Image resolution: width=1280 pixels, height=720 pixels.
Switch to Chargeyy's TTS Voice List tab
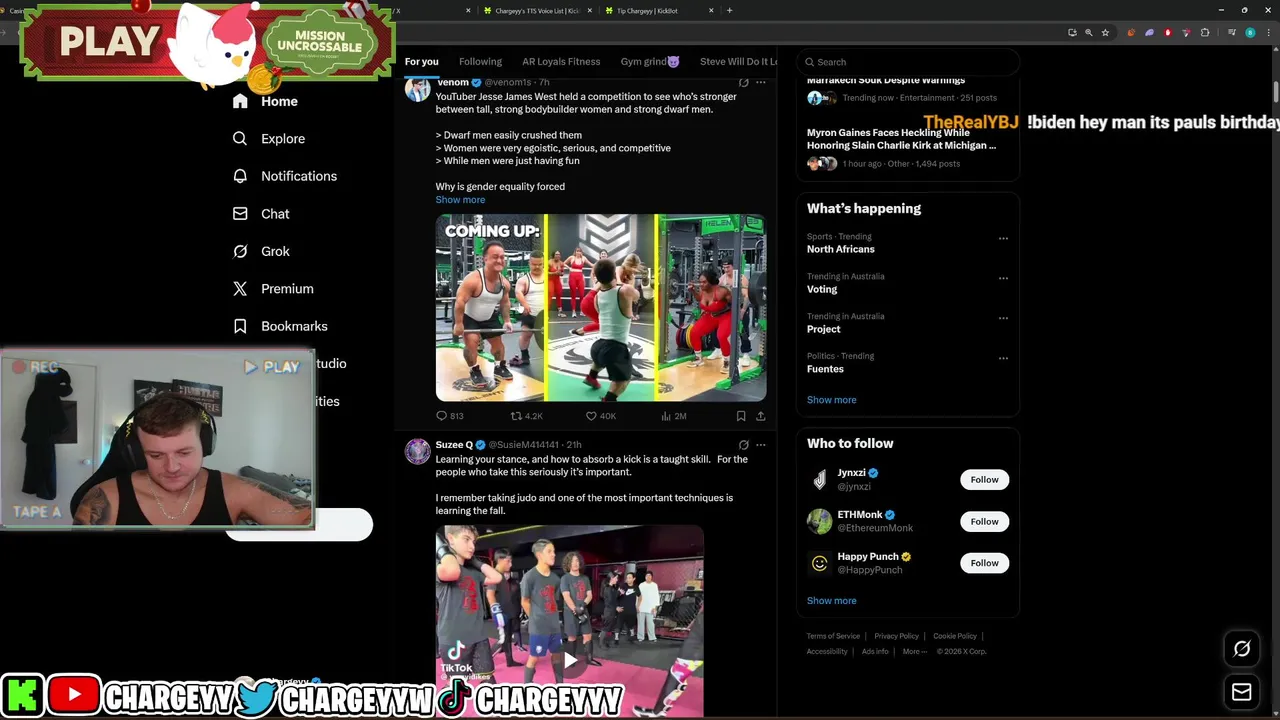click(537, 10)
